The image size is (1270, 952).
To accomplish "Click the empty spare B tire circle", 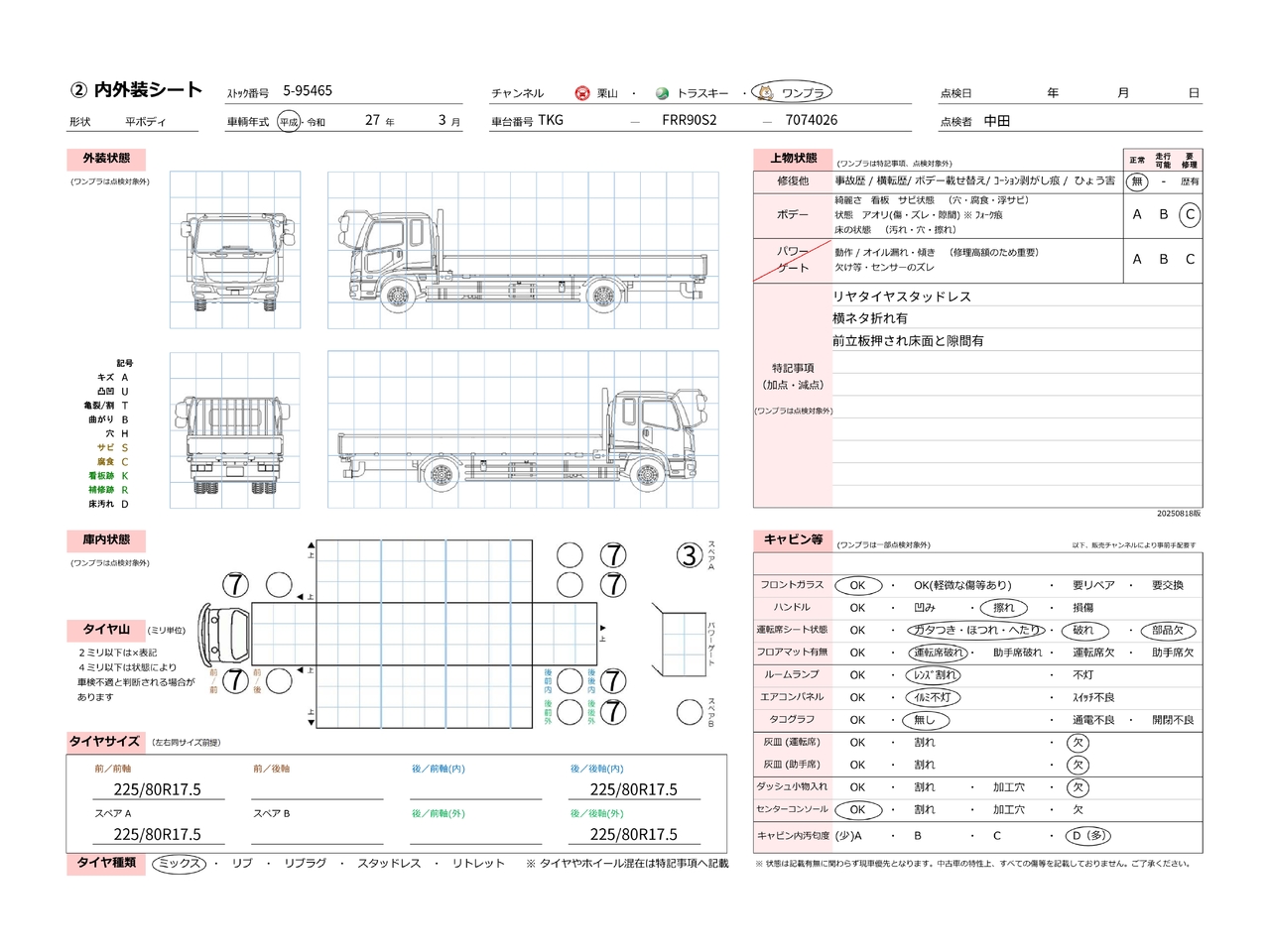I will click(x=690, y=711).
